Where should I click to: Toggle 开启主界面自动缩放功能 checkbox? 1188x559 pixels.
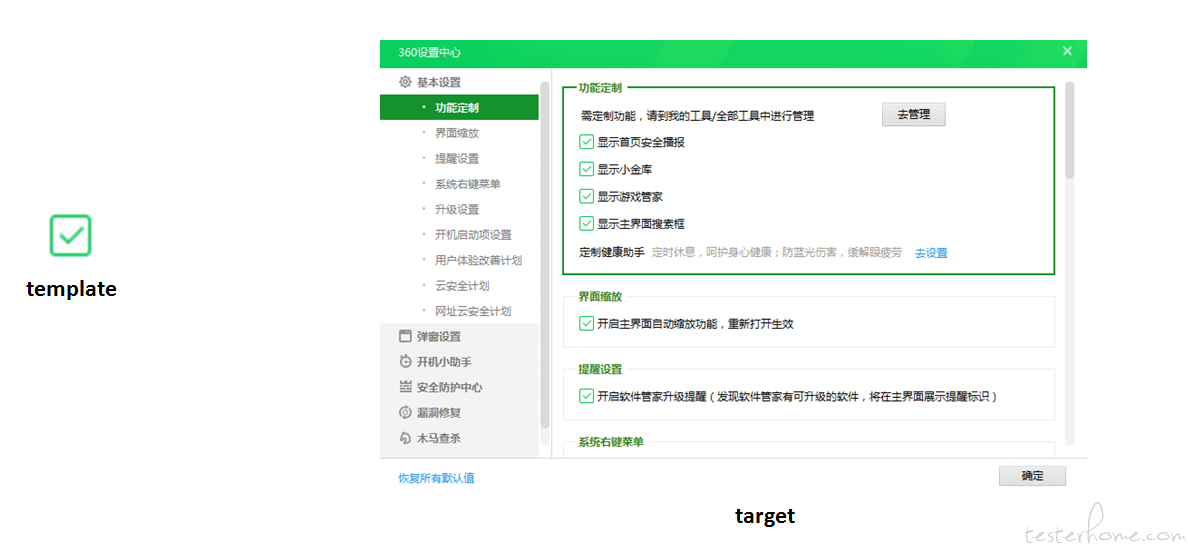(x=586, y=323)
